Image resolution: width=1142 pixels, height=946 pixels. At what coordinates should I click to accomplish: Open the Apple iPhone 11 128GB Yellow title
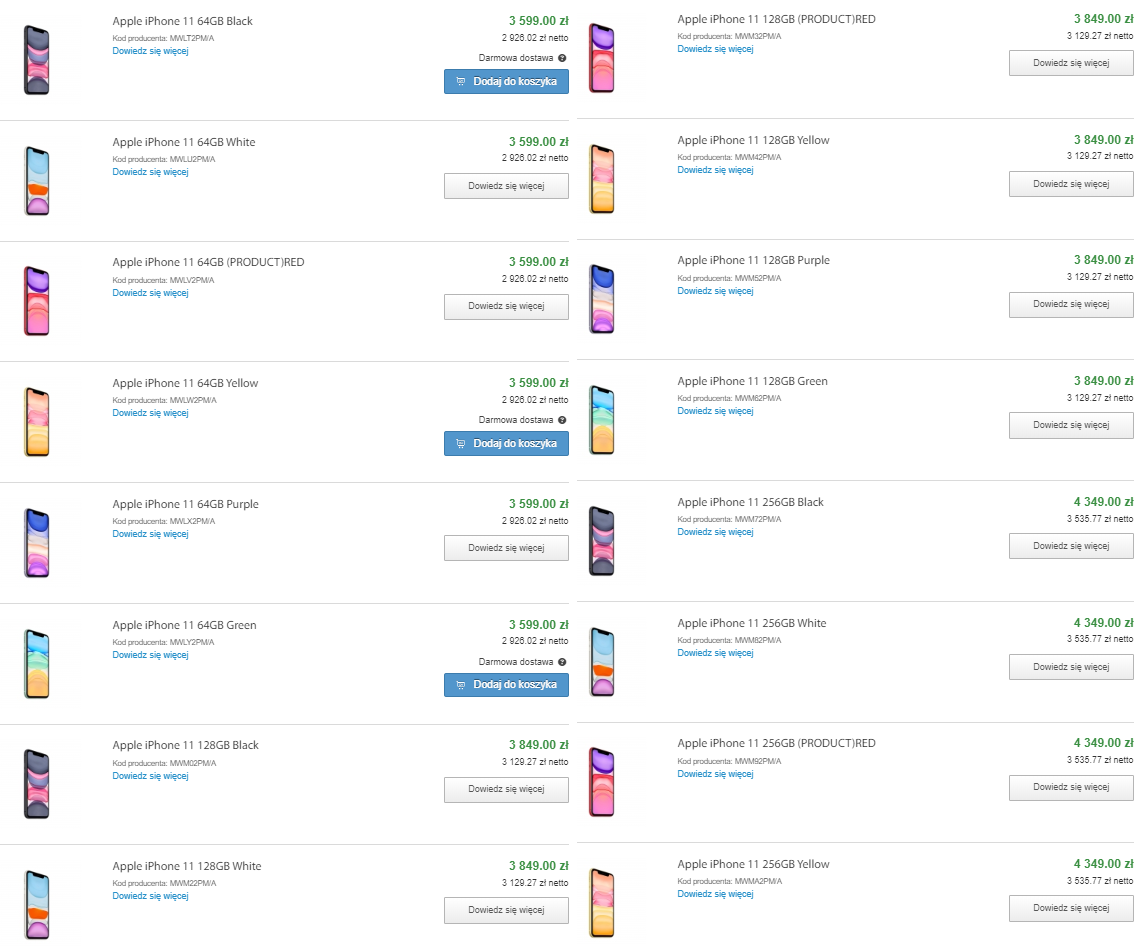point(753,140)
